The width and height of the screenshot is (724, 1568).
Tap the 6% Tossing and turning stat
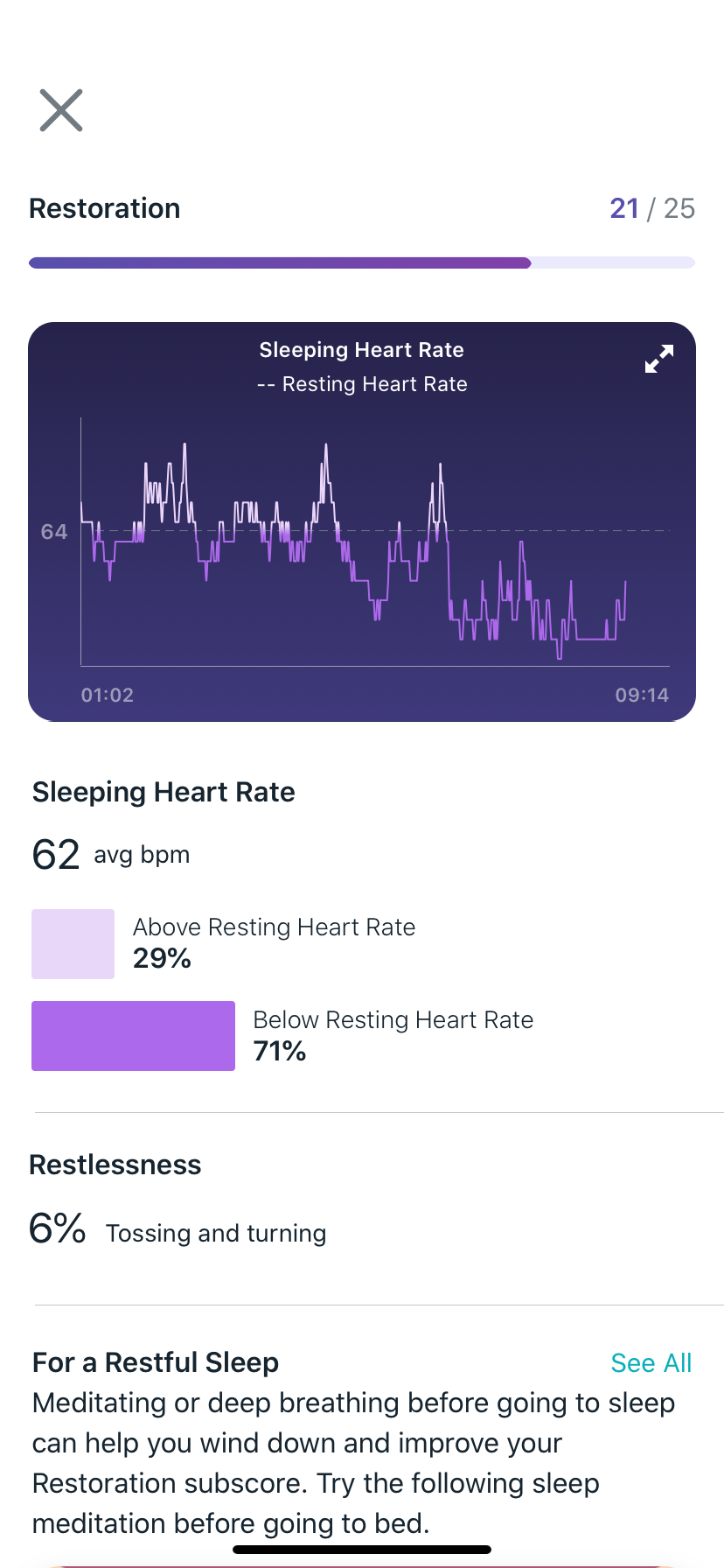click(178, 1230)
